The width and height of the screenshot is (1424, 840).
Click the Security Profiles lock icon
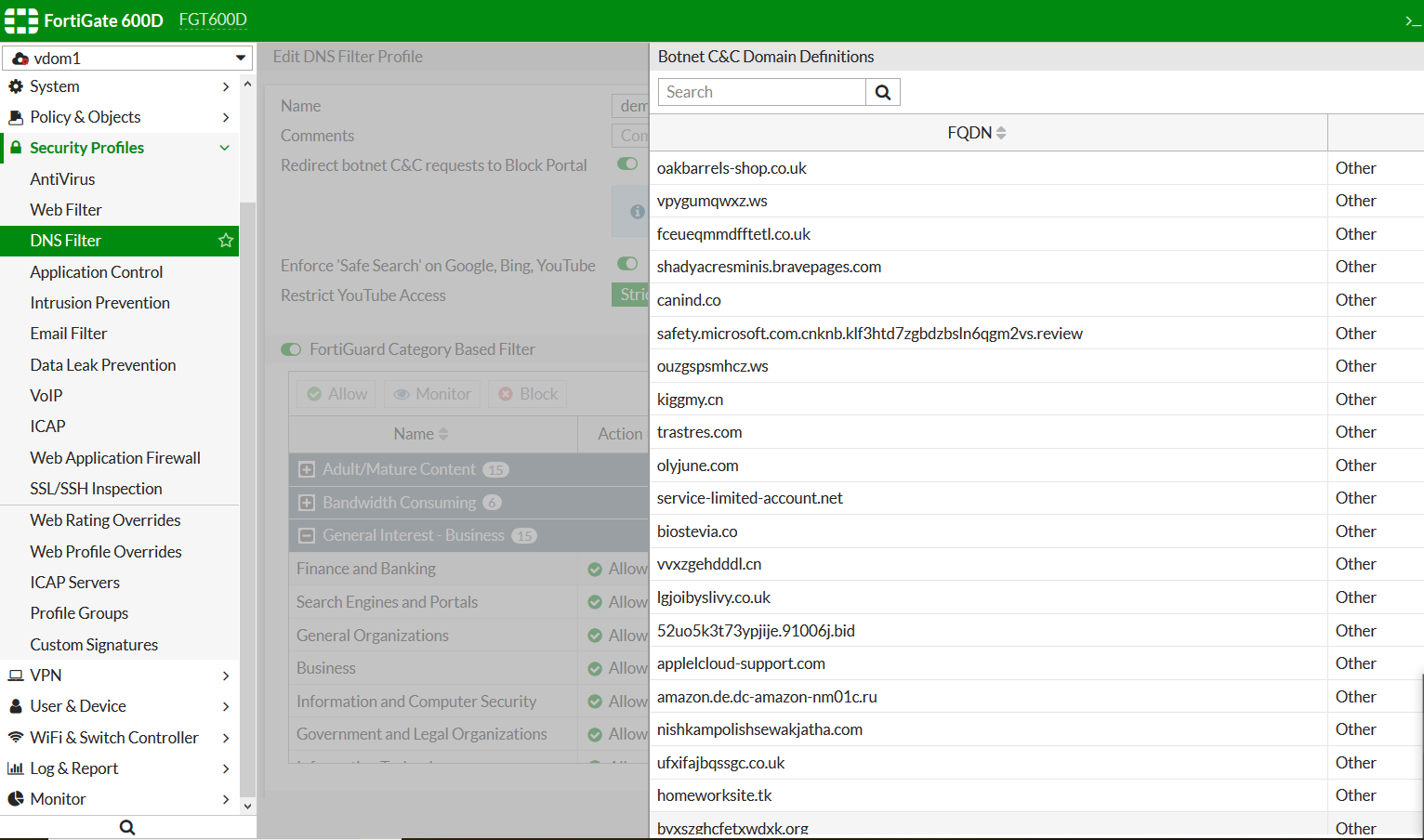16,148
